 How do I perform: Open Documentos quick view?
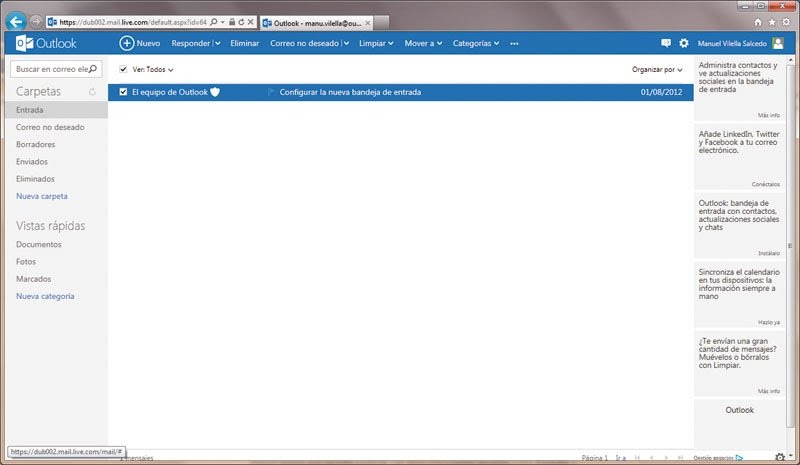click(39, 244)
